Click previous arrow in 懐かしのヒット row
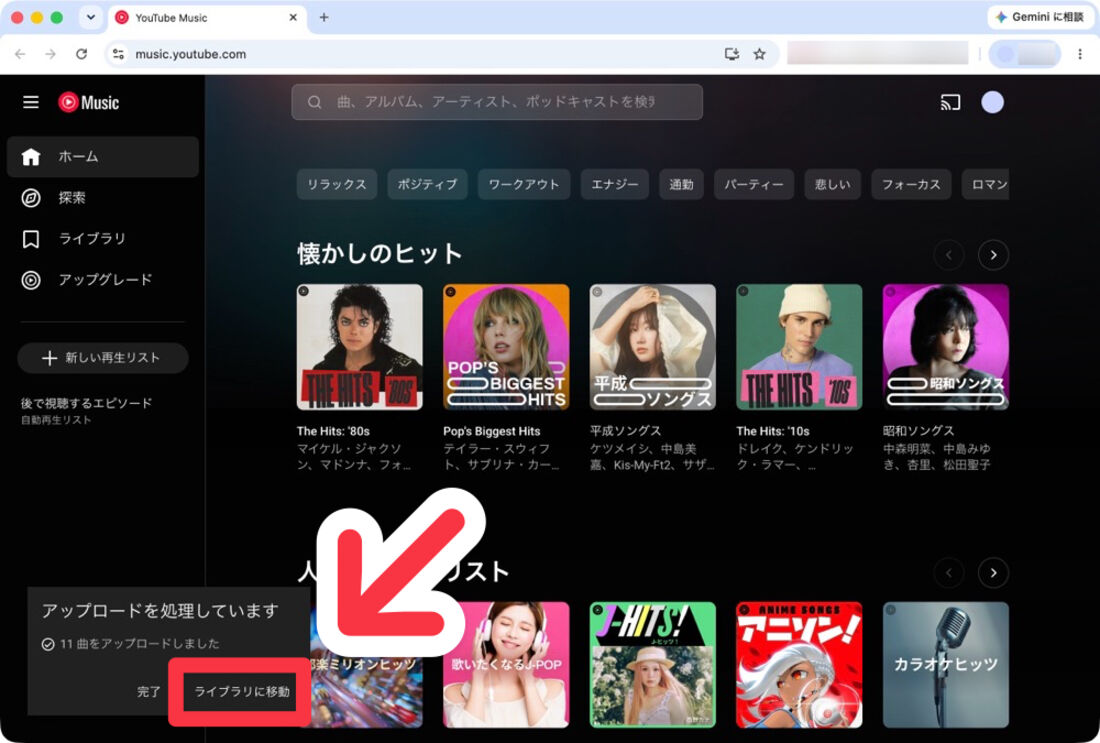1100x743 pixels. (948, 255)
